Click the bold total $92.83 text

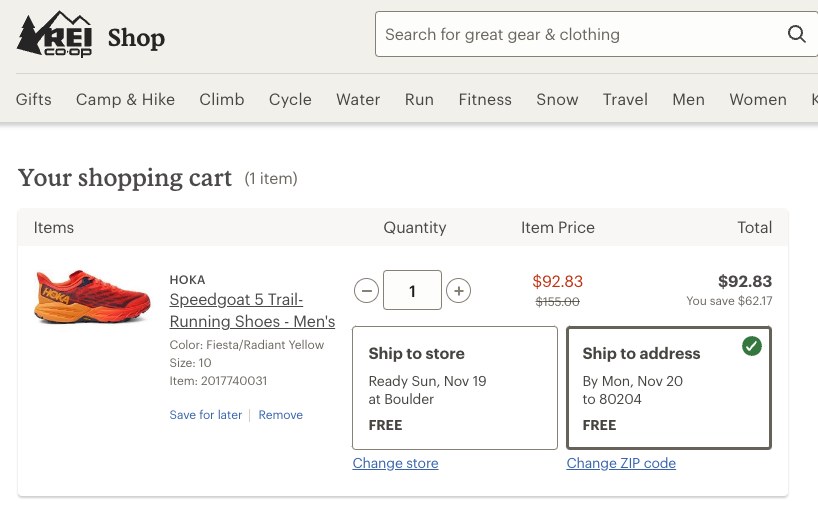(x=745, y=281)
